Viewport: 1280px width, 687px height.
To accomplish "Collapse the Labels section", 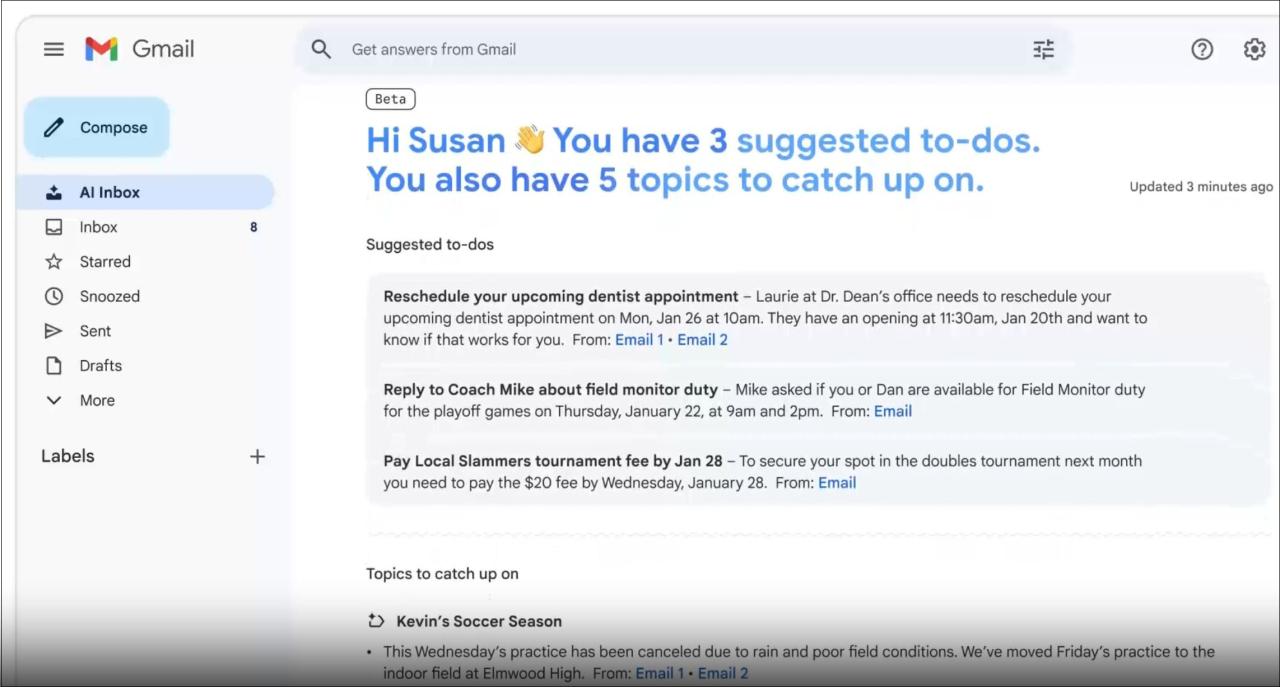I will click(x=67, y=456).
